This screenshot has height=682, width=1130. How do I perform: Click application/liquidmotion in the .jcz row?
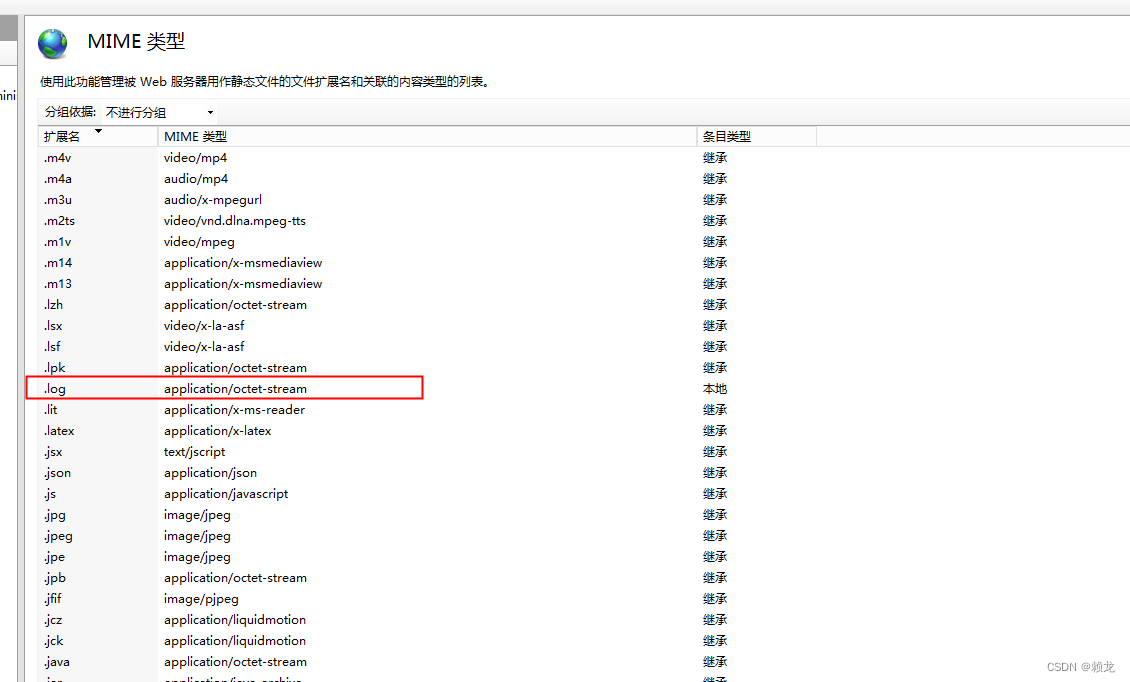click(235, 620)
